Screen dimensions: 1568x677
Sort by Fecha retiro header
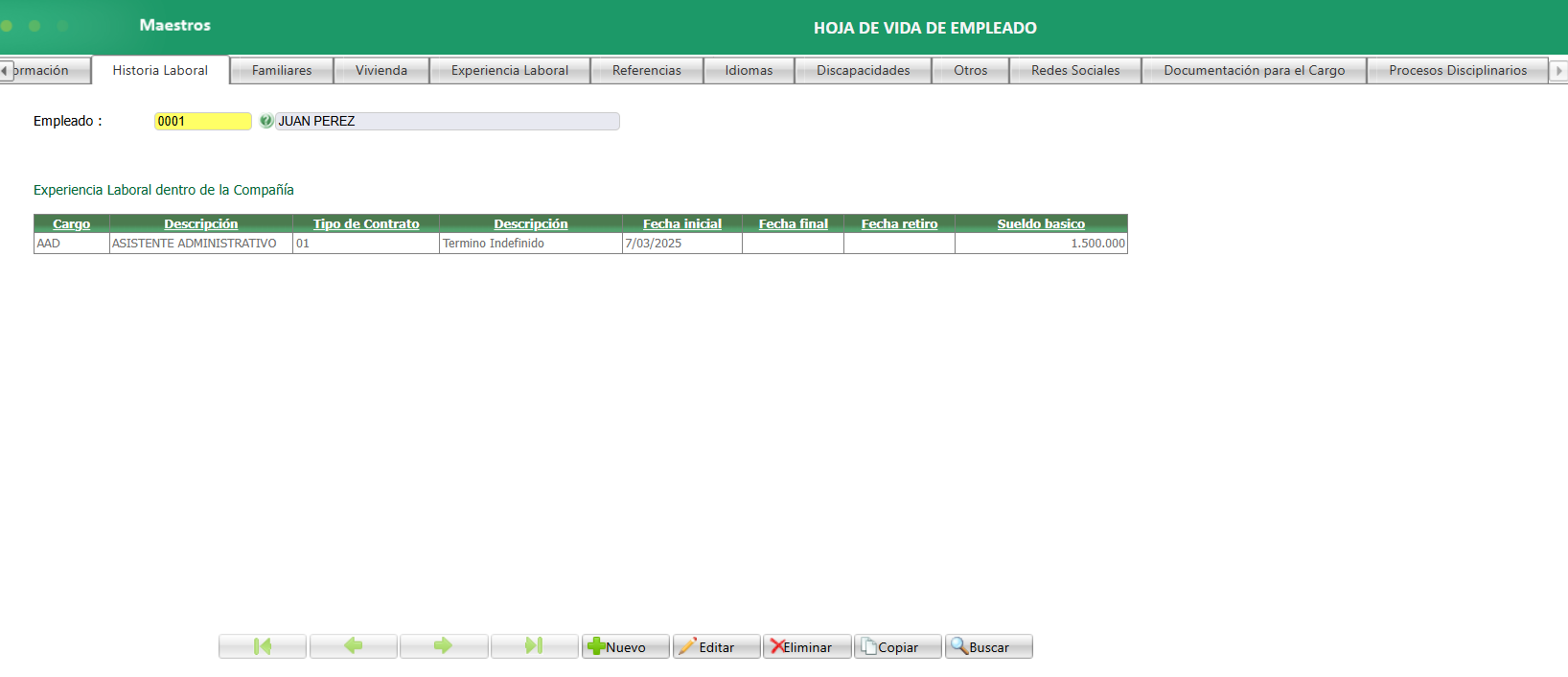click(900, 223)
